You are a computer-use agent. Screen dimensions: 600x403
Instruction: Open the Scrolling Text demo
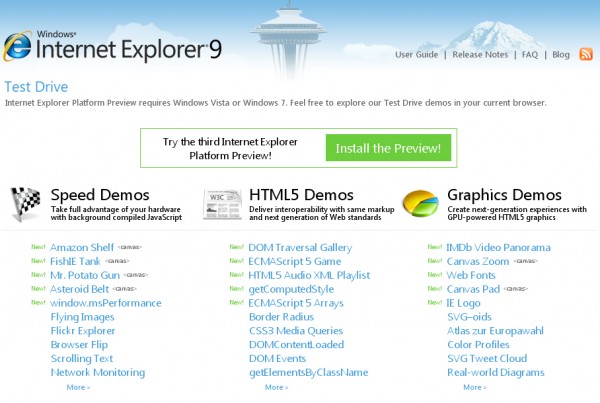tap(82, 359)
